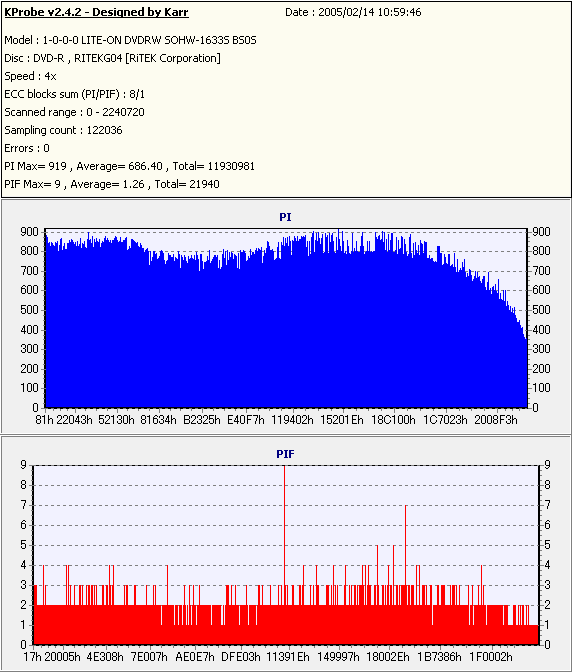This screenshot has width=572, height=672.
Task: Click the PI Max statistics line
Action: (129, 166)
